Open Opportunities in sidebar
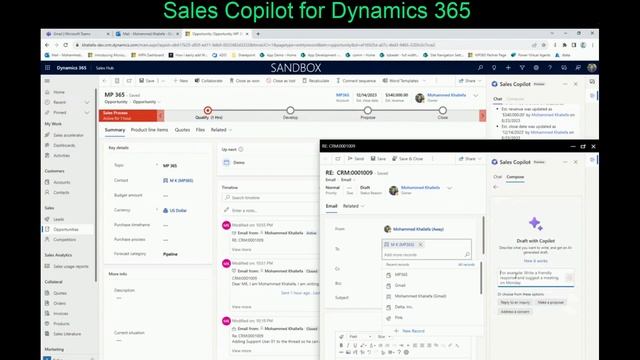640x360 pixels. 66,229
